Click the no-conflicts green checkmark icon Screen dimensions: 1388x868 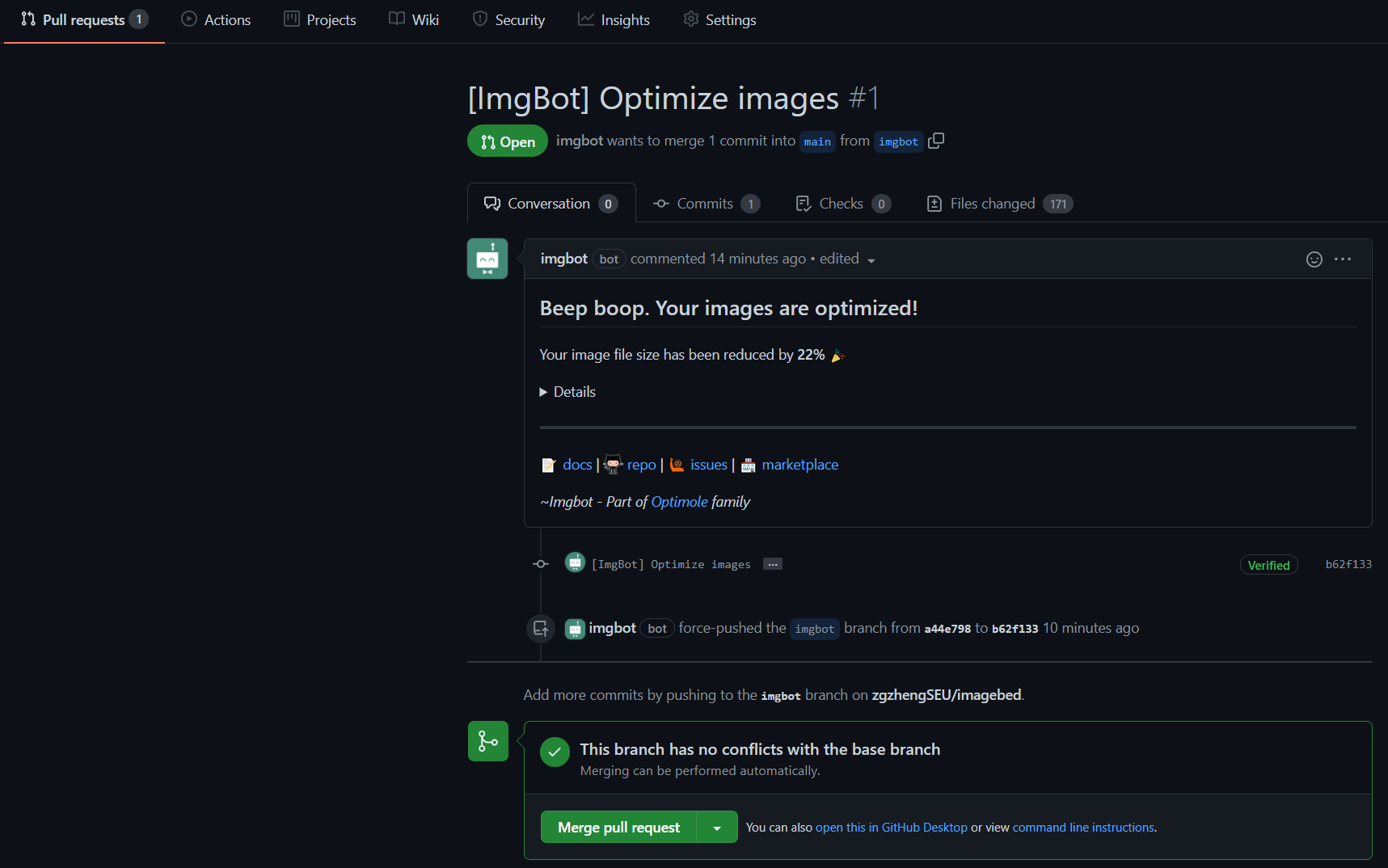555,752
